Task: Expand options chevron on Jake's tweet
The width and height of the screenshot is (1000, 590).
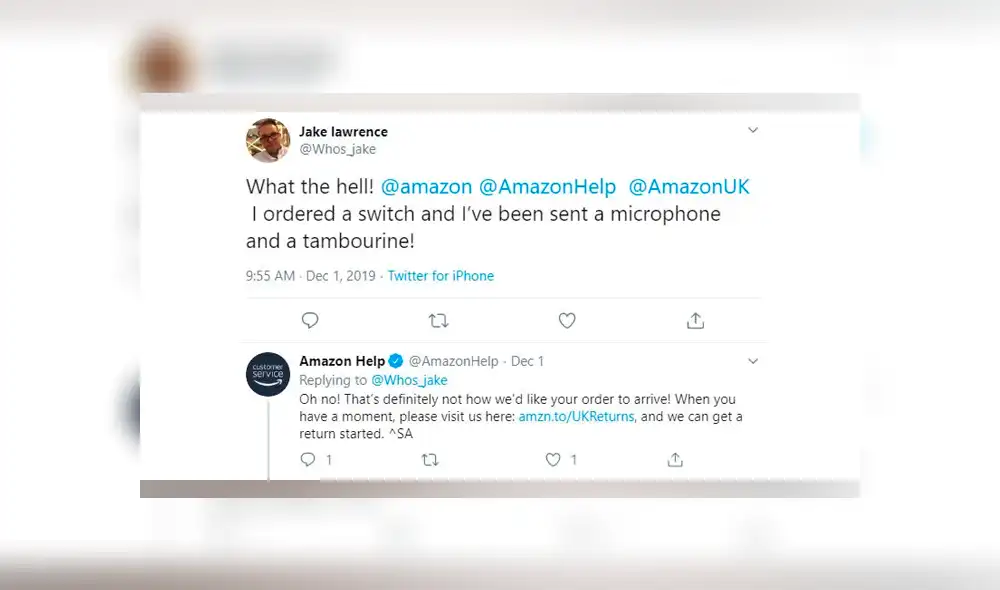Action: click(x=753, y=130)
